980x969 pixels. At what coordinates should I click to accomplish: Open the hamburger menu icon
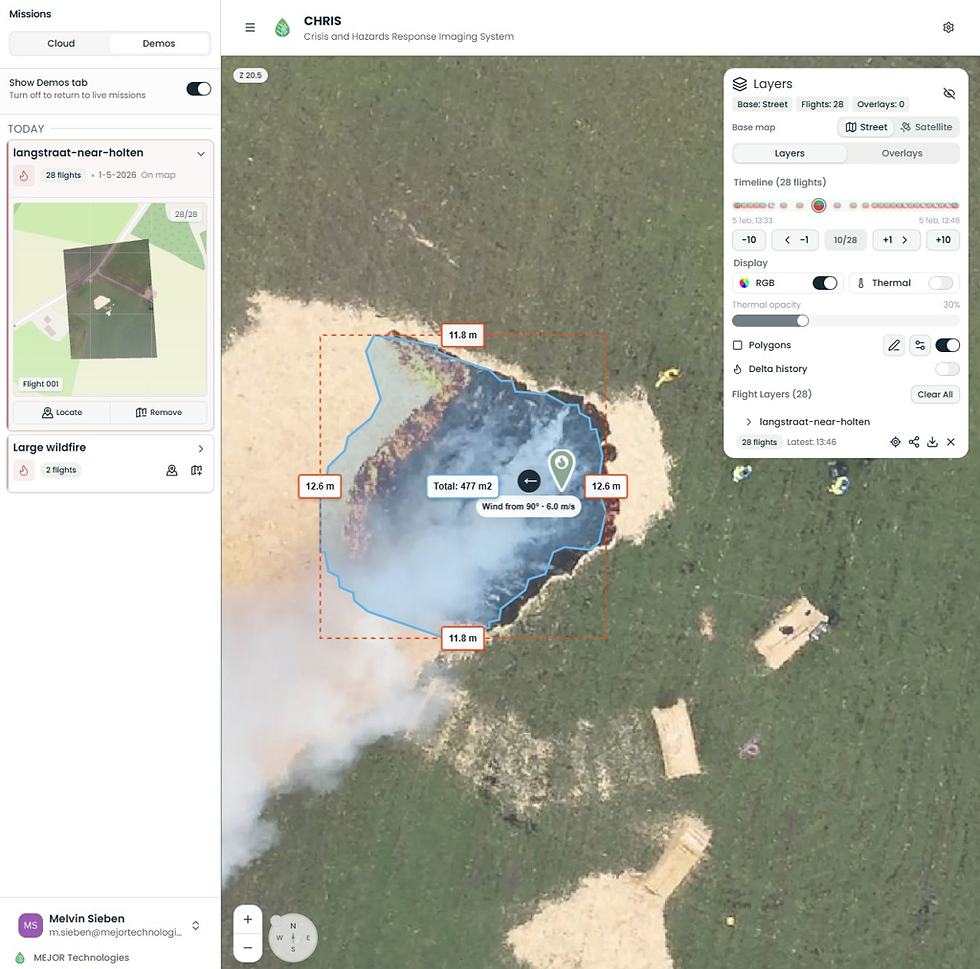click(250, 28)
